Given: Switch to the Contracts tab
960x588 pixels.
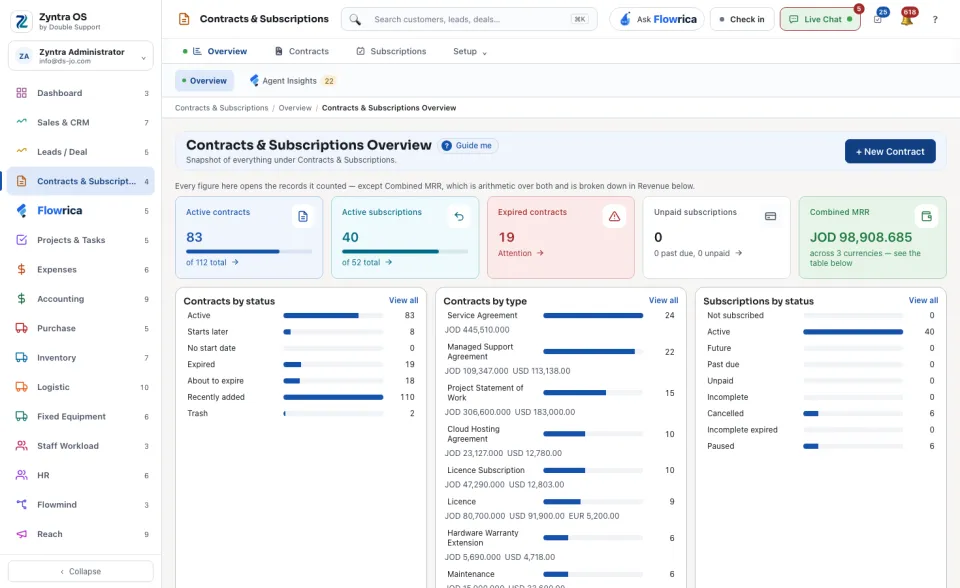Looking at the screenshot, I should tap(301, 51).
